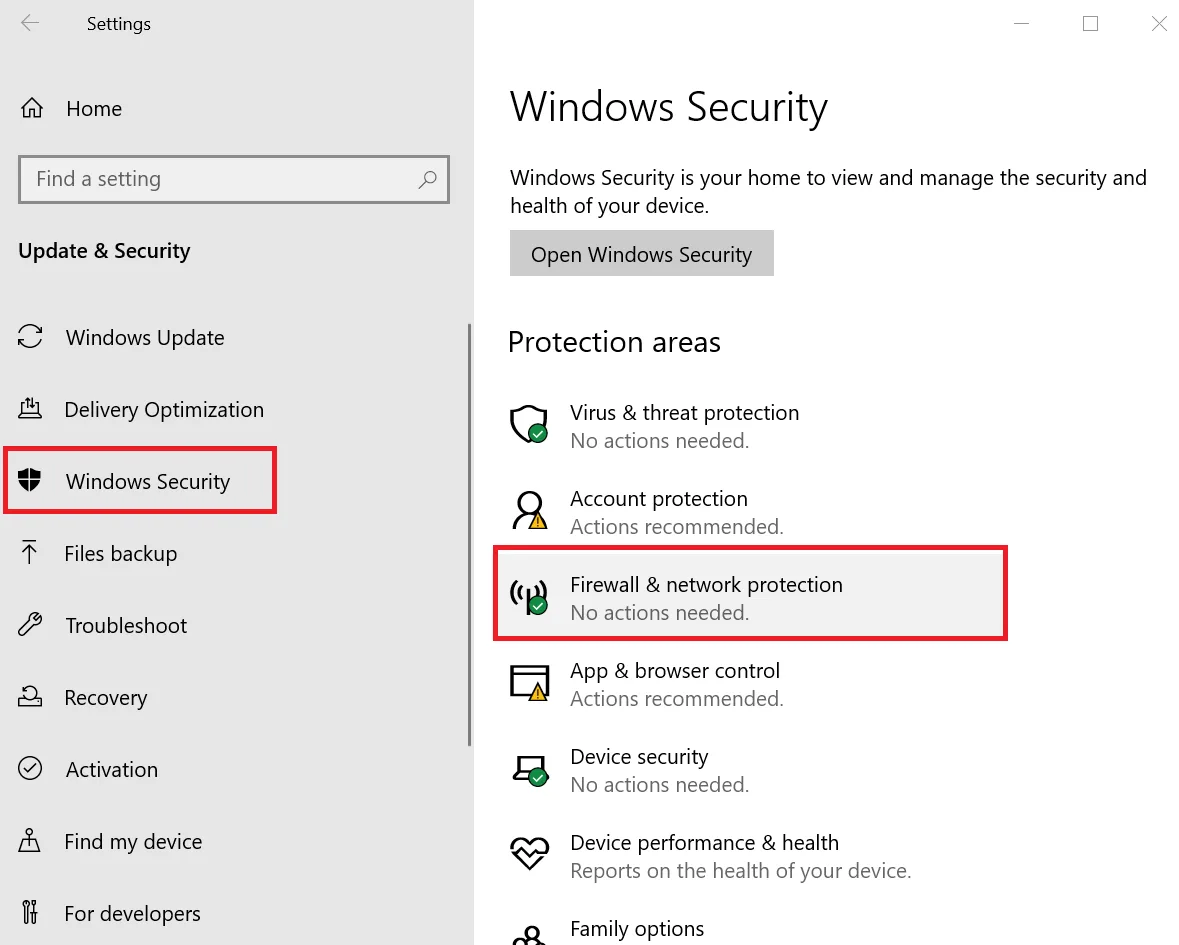This screenshot has height=945, width=1179.
Task: Click the Device security laptop icon
Action: 528,768
